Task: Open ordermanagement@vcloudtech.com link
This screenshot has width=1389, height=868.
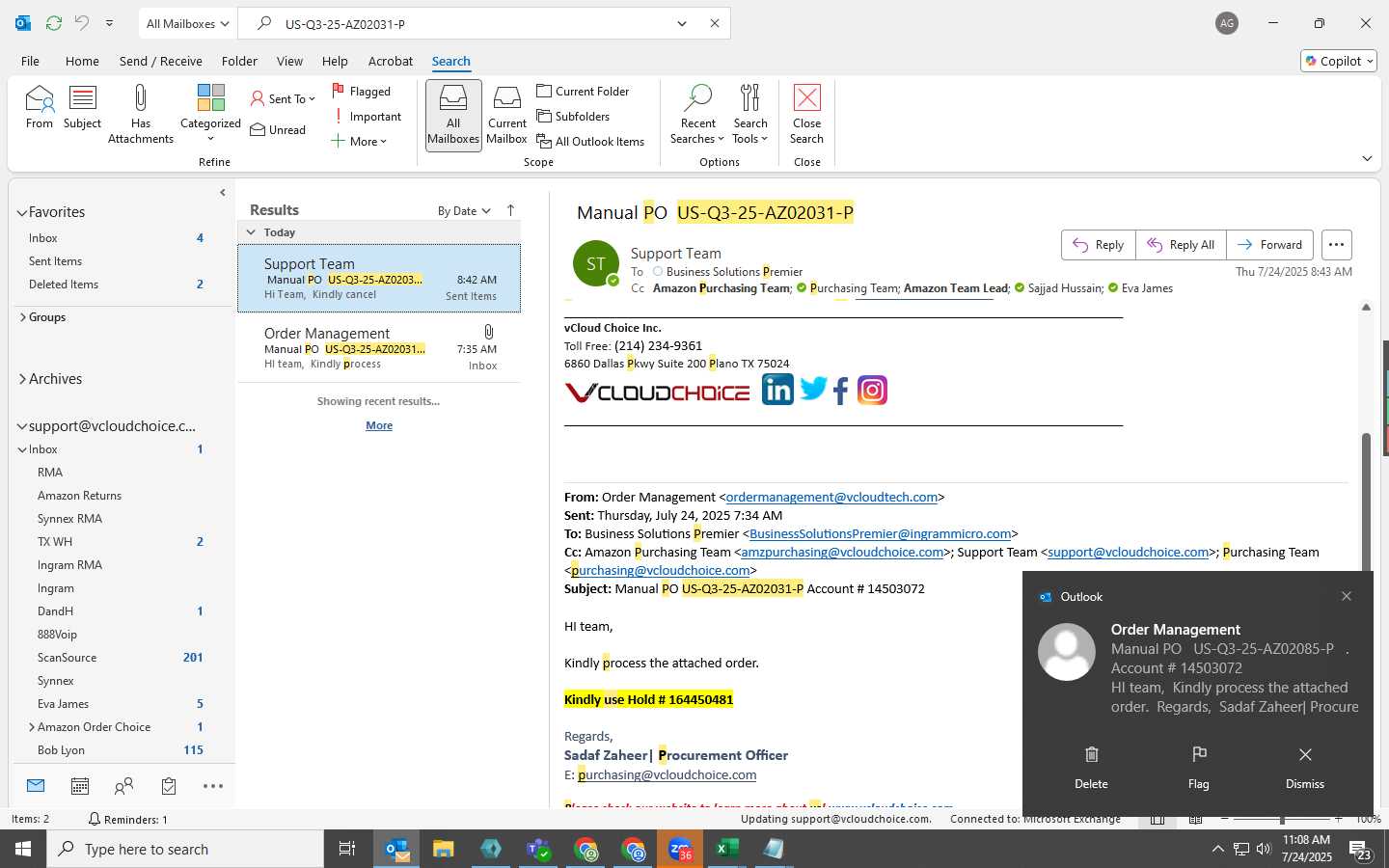Action: coord(831,497)
